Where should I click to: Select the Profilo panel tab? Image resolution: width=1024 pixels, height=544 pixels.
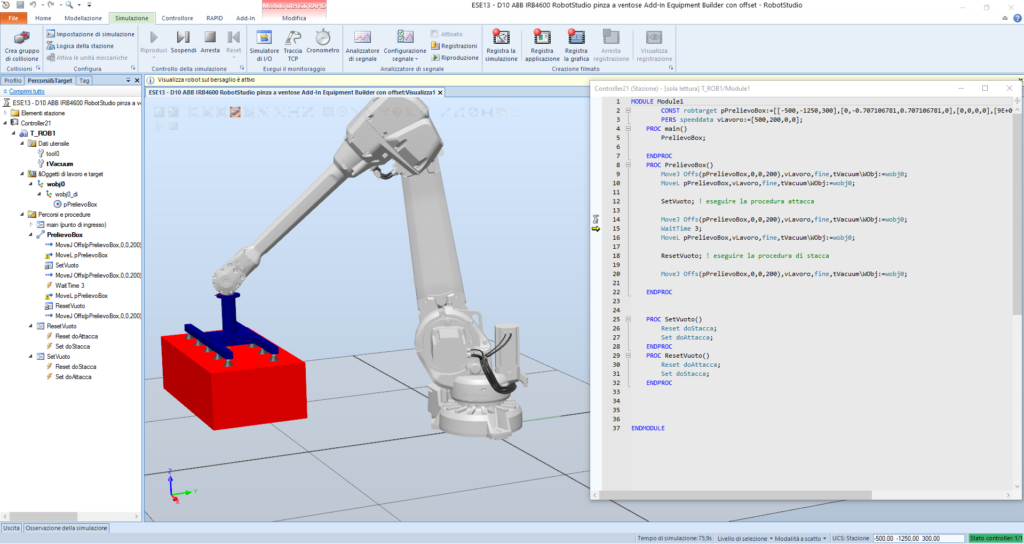[x=12, y=81]
